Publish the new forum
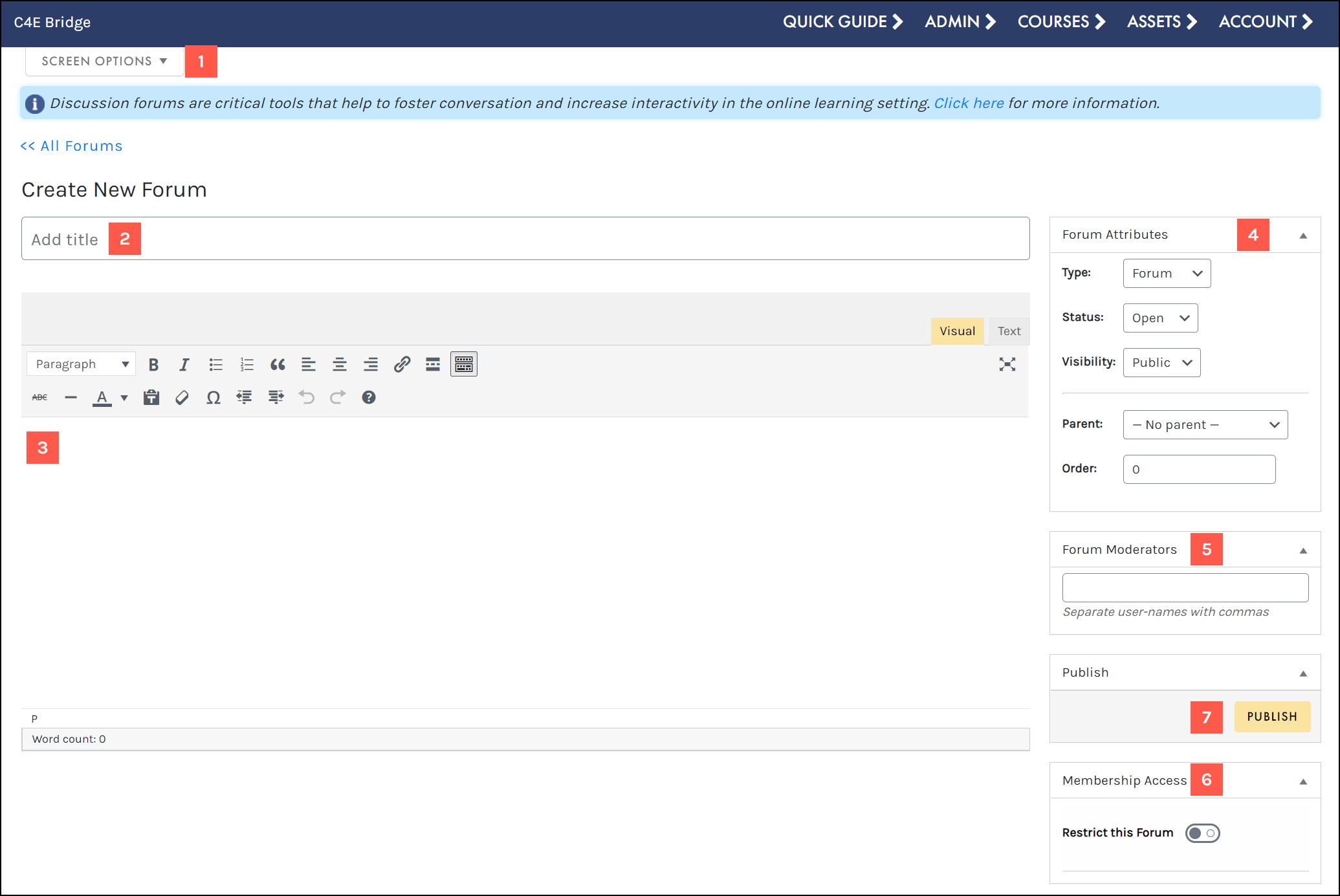1340x896 pixels. tap(1272, 717)
